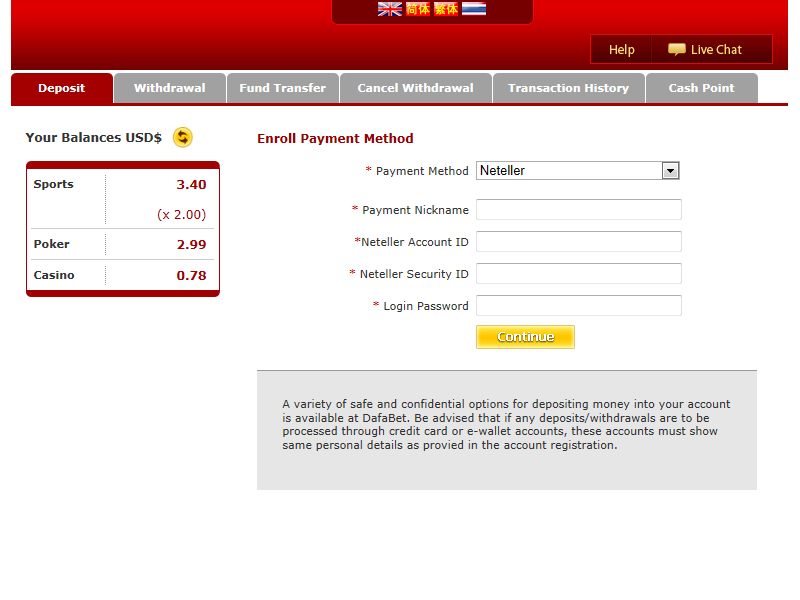This screenshot has height=600, width=800.
Task: Refresh balances with the yellow arrows icon
Action: click(x=183, y=137)
